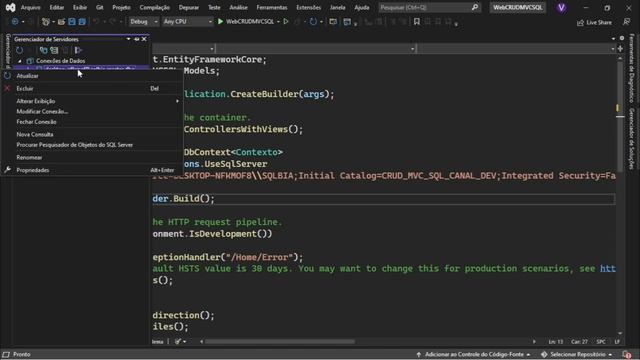Viewport: 640px width, 360px height.
Task: Click the refresh icon in Server Explorer toolbar
Action: coord(19,50)
